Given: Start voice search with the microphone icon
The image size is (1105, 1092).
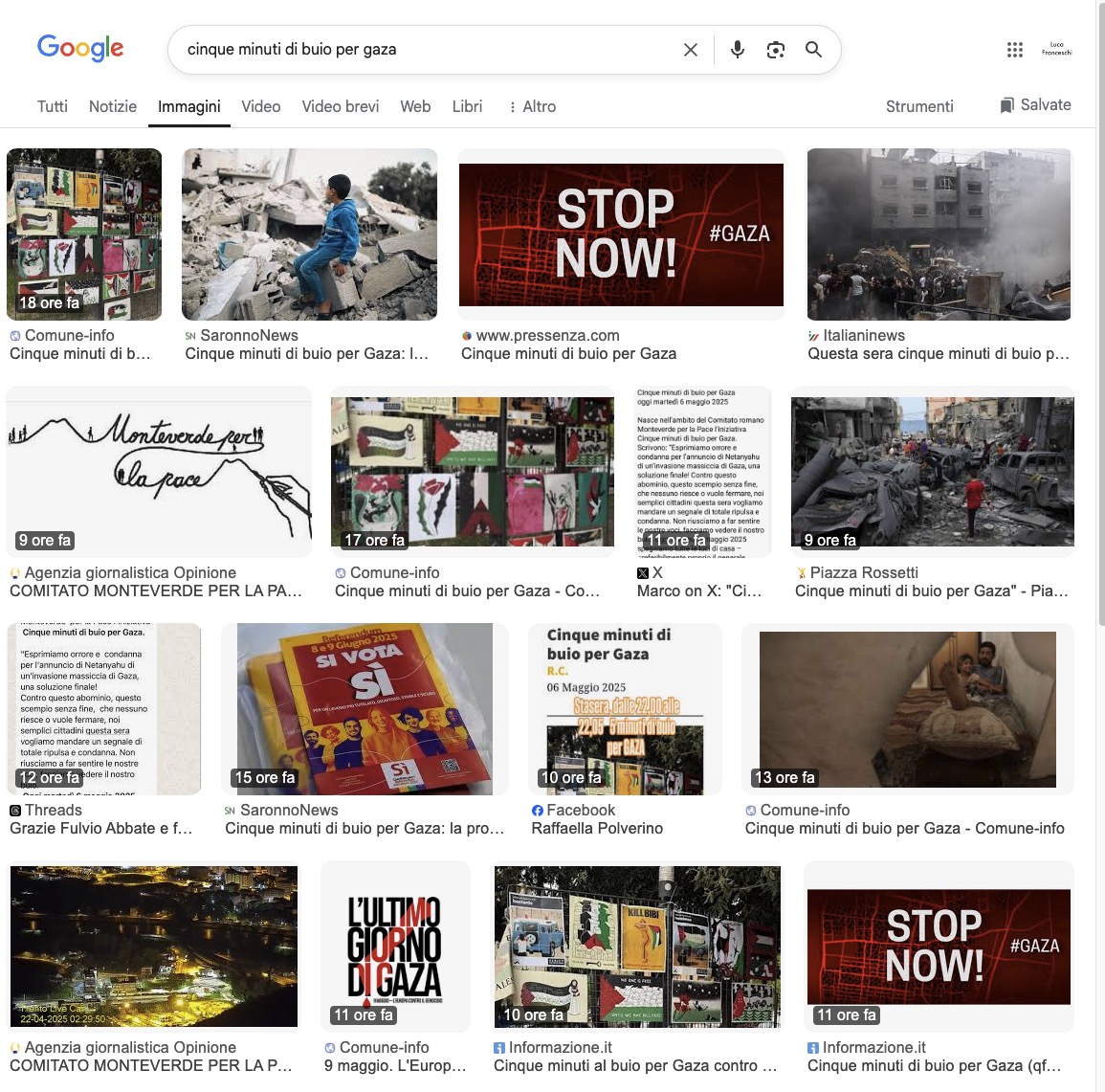Looking at the screenshot, I should click(x=737, y=50).
